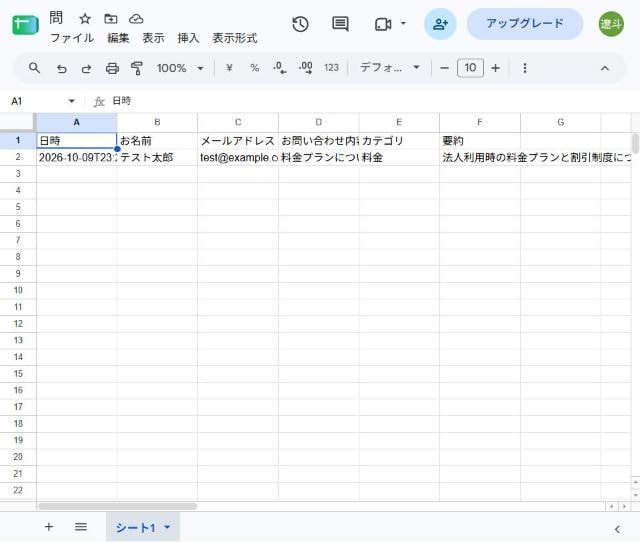The width and height of the screenshot is (640, 542).
Task: Undo the last action
Action: pyautogui.click(x=62, y=68)
